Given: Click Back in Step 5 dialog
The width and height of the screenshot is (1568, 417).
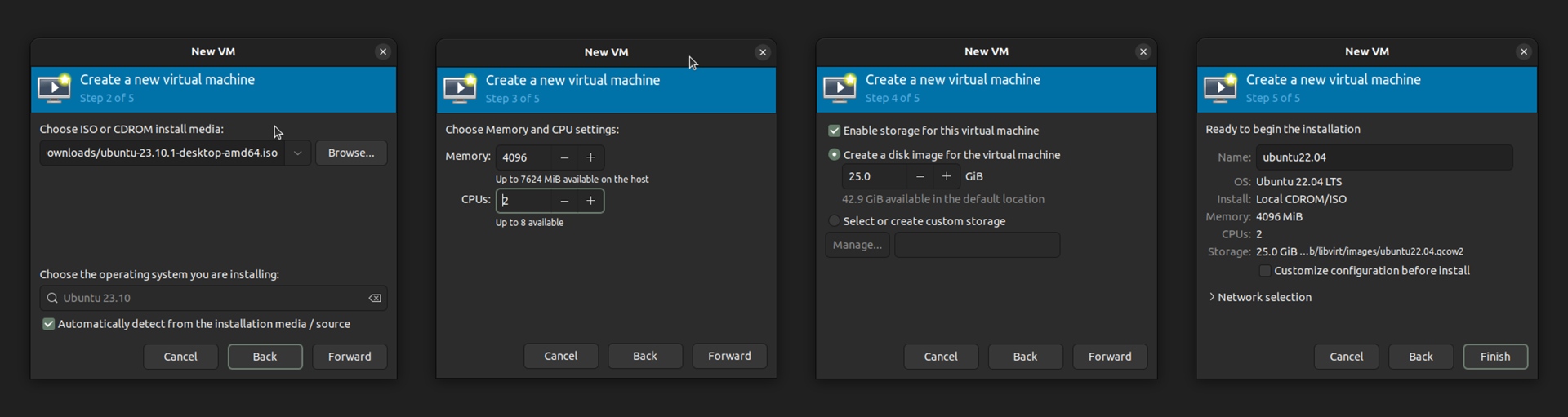Looking at the screenshot, I should 1421,357.
